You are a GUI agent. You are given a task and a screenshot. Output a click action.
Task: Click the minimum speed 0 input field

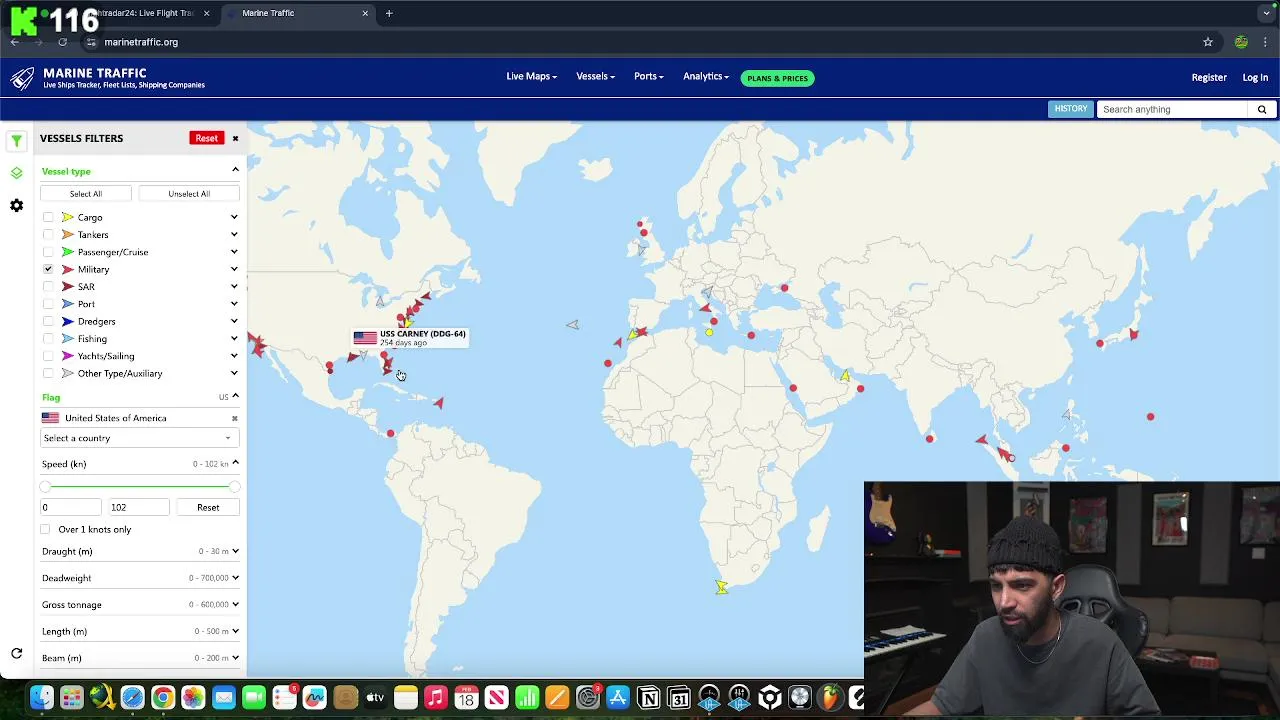pos(70,507)
